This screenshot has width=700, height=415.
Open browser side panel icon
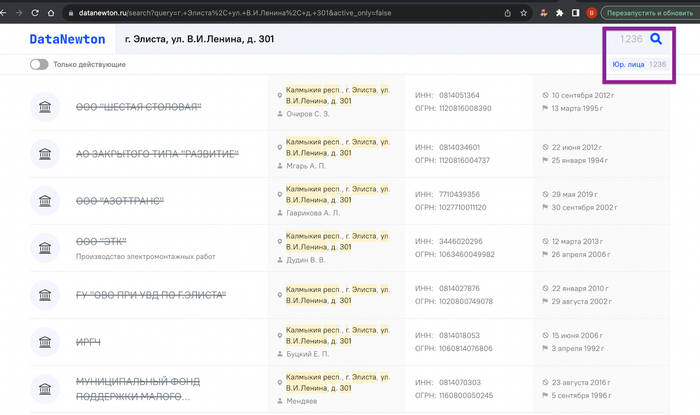point(575,13)
